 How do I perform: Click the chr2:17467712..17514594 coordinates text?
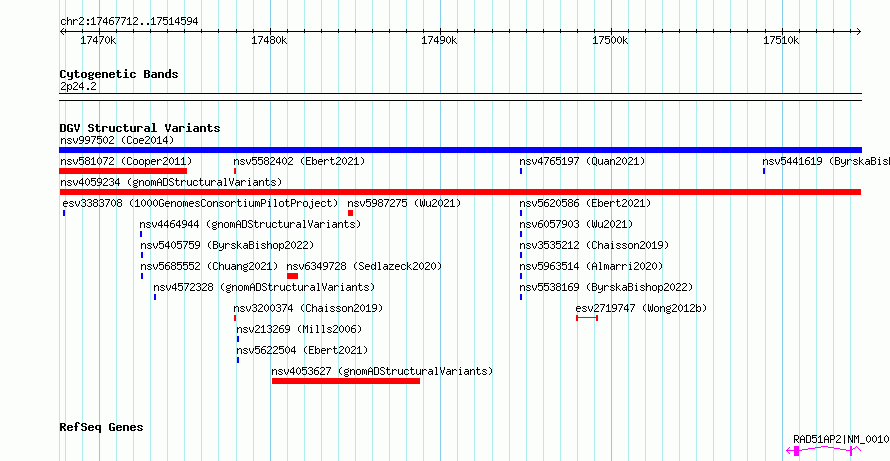129,22
